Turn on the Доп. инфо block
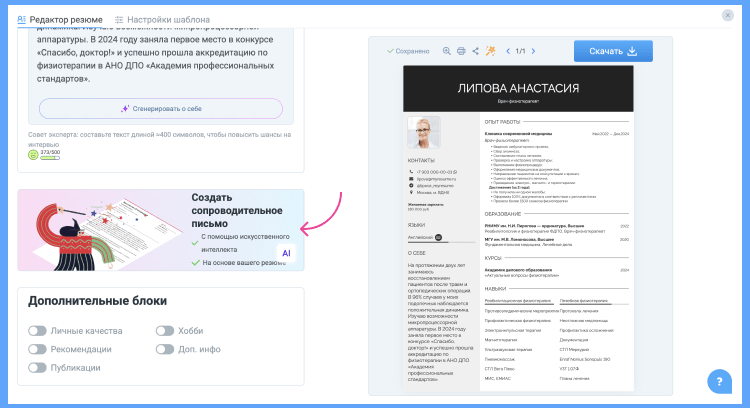 [165, 349]
